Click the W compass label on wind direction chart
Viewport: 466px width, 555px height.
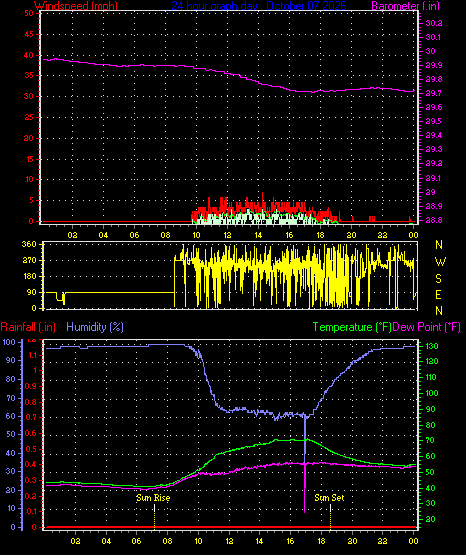pos(440,262)
